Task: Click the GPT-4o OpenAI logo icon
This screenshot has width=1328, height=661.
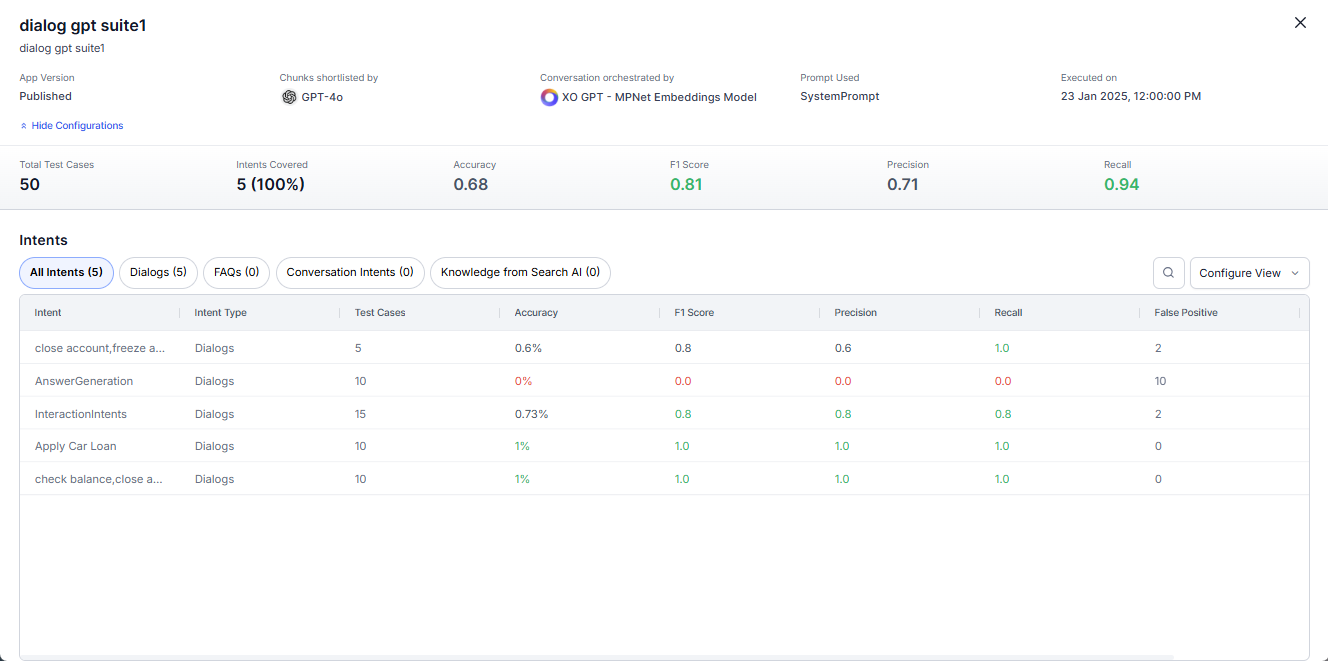Action: [x=289, y=97]
